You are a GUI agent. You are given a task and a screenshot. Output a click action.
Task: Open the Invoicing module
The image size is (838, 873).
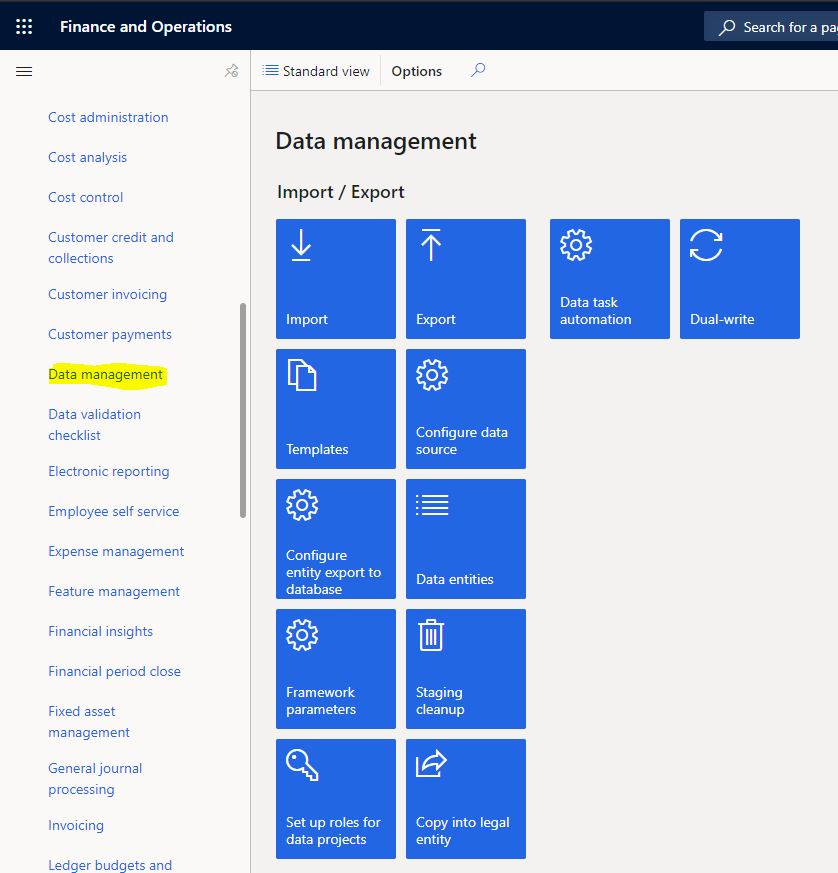tap(76, 826)
